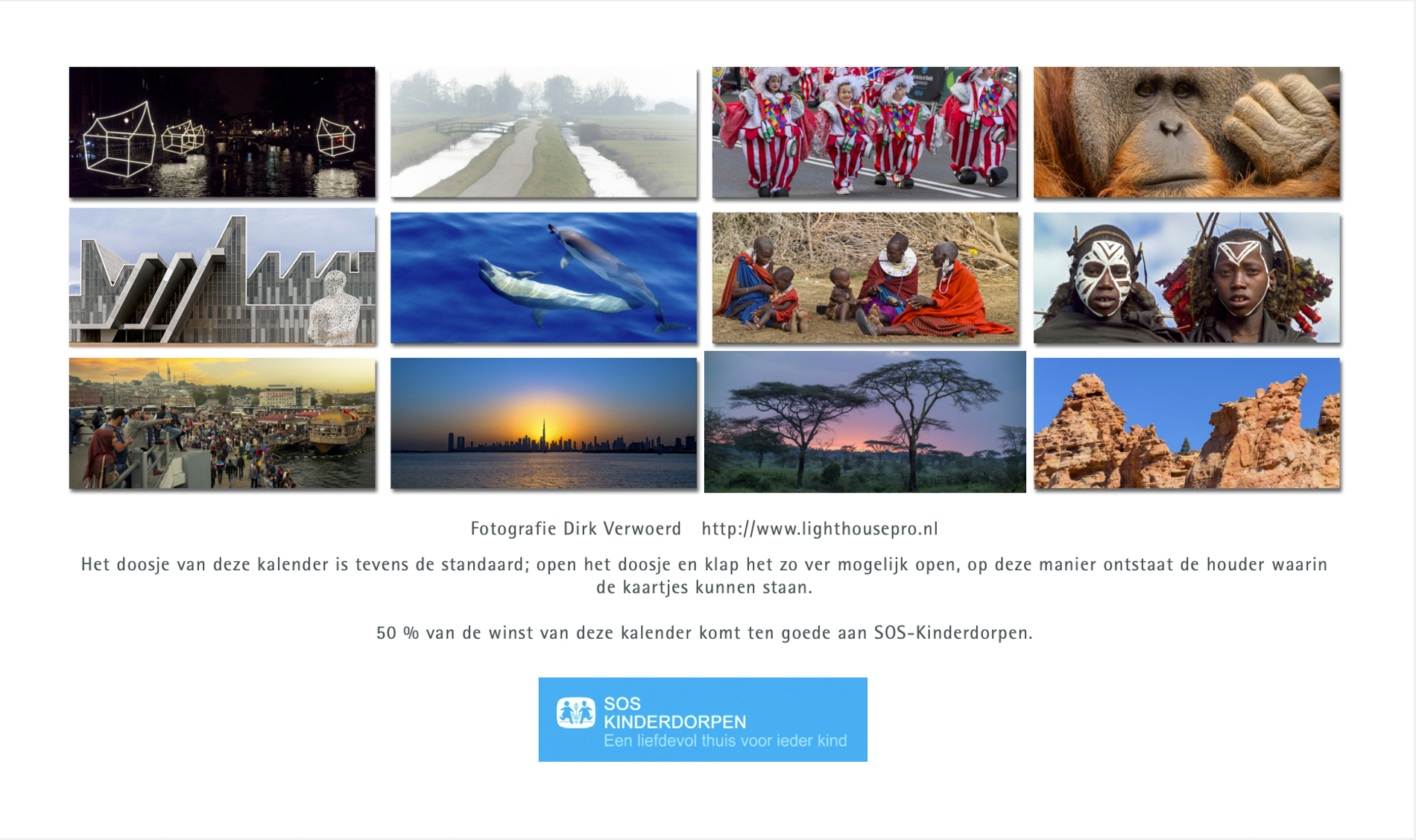Click the illuminated house sculptures night photo
Viewport: 1416px width, 840px height.
click(222, 132)
